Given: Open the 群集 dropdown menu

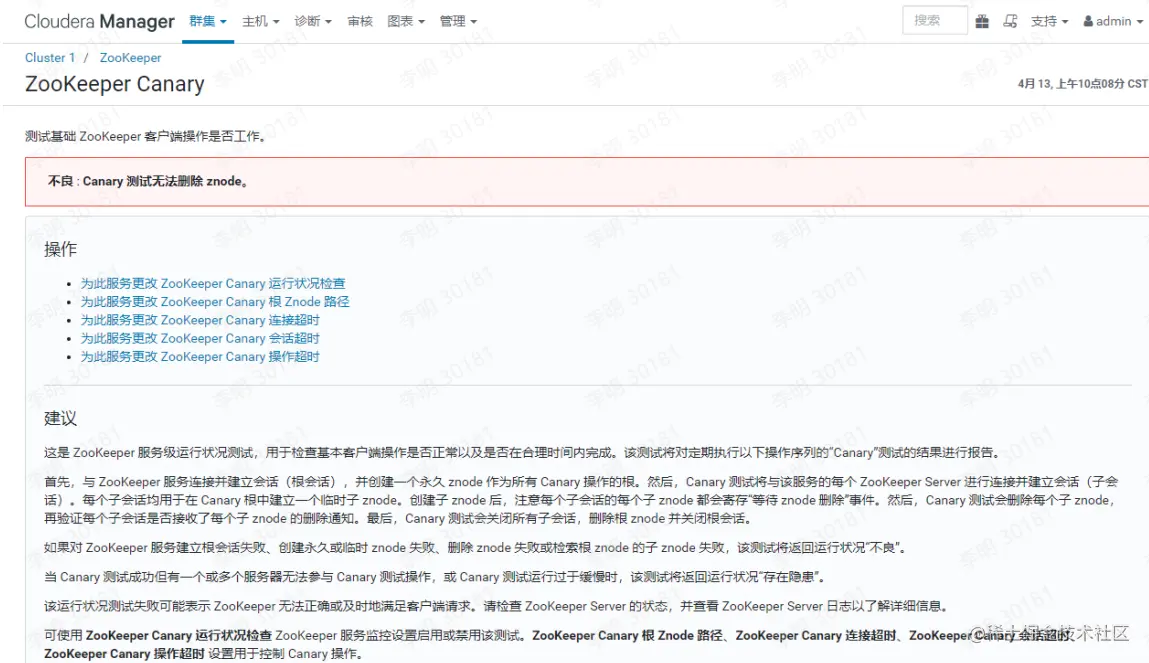Looking at the screenshot, I should tap(208, 21).
